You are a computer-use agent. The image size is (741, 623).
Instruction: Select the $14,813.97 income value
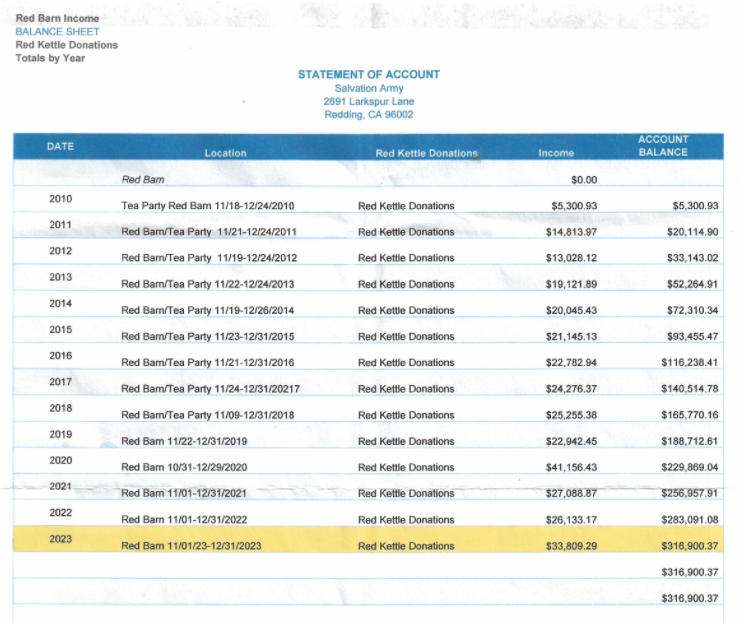(573, 232)
